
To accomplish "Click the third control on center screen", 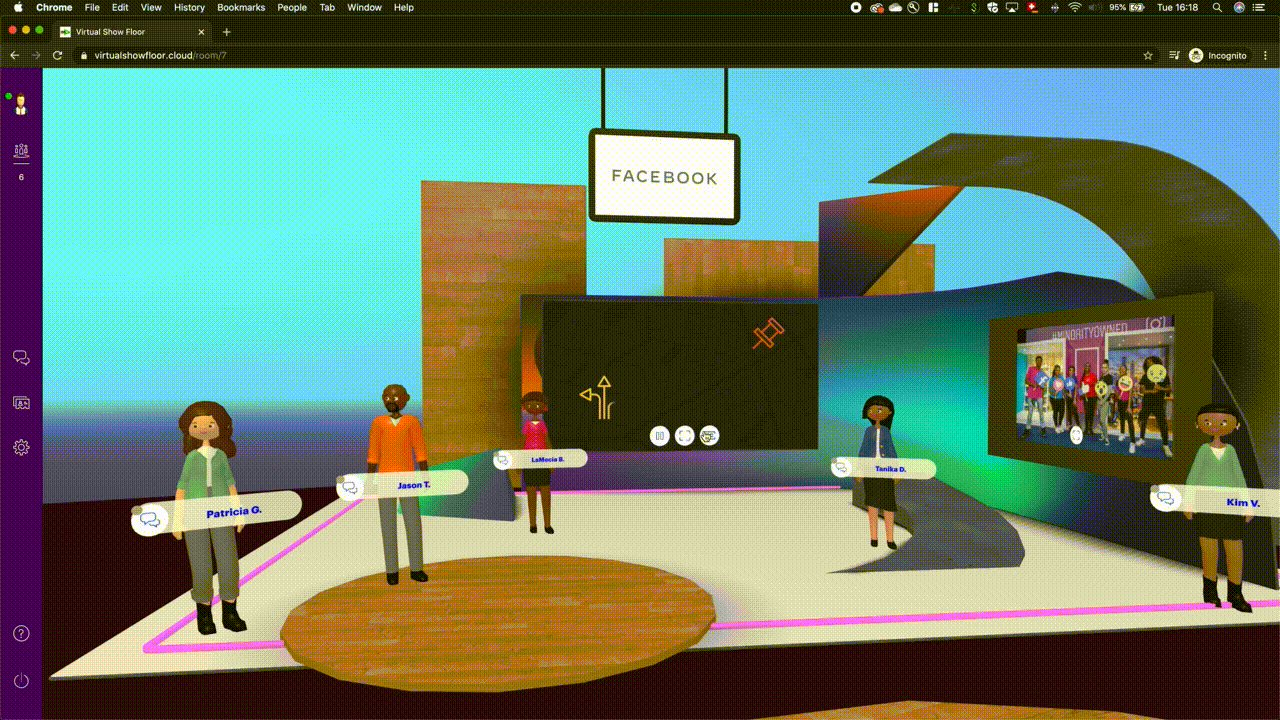I will (709, 435).
